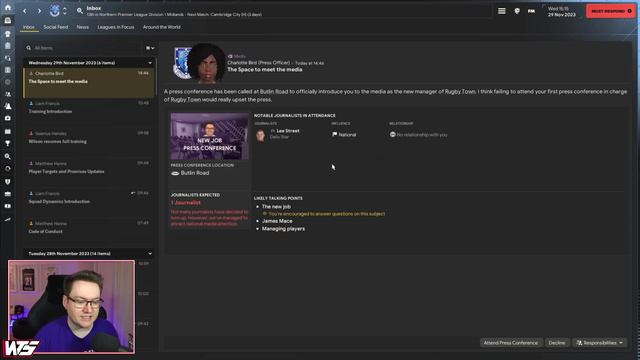Switch to the Leagues in Focus tab
This screenshot has height=360, width=640.
tap(116, 27)
